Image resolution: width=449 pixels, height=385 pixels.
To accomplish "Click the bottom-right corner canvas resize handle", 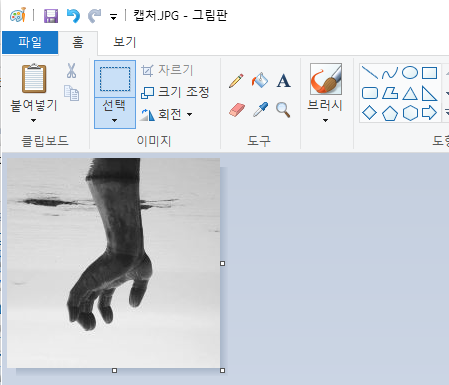I will tap(223, 370).
